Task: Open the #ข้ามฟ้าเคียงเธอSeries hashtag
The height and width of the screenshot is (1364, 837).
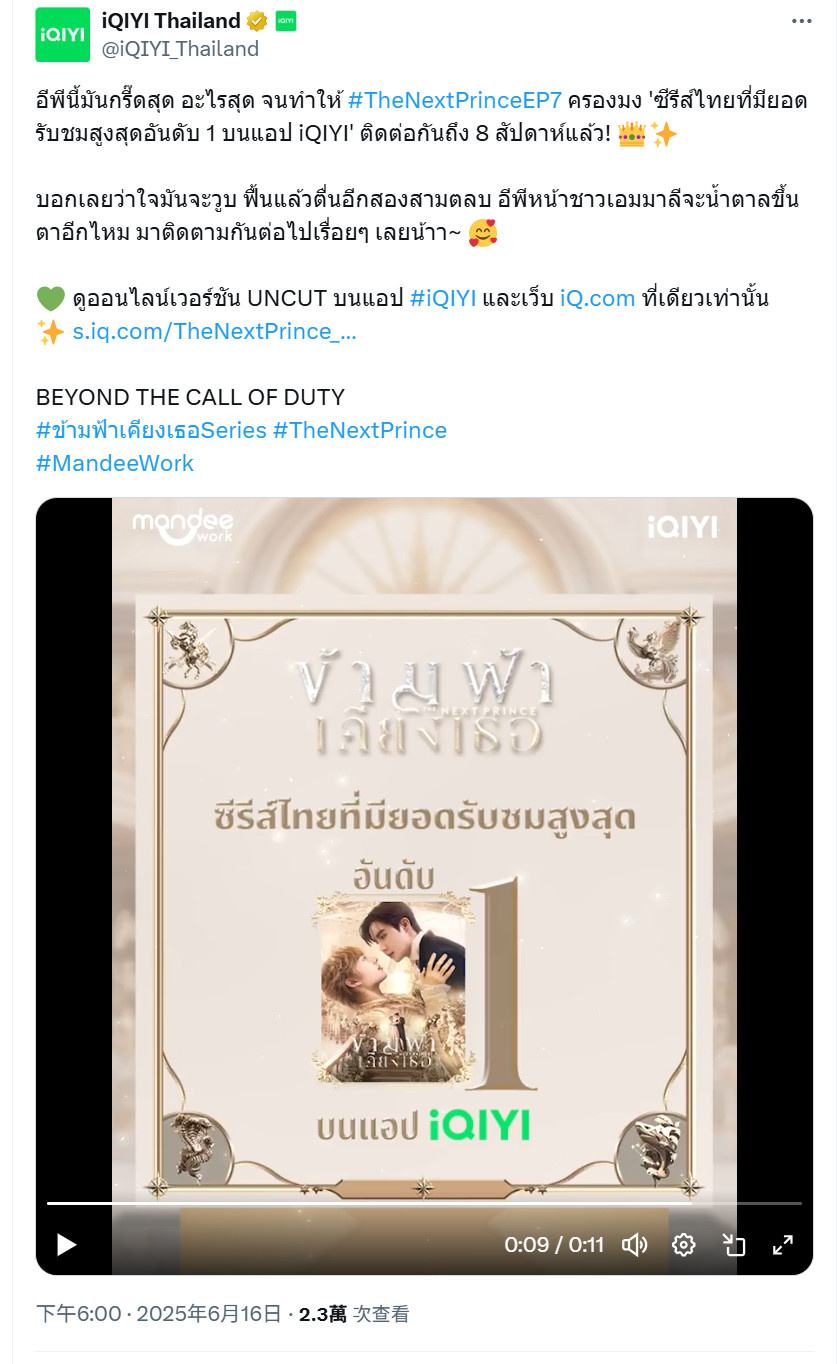Action: (151, 430)
